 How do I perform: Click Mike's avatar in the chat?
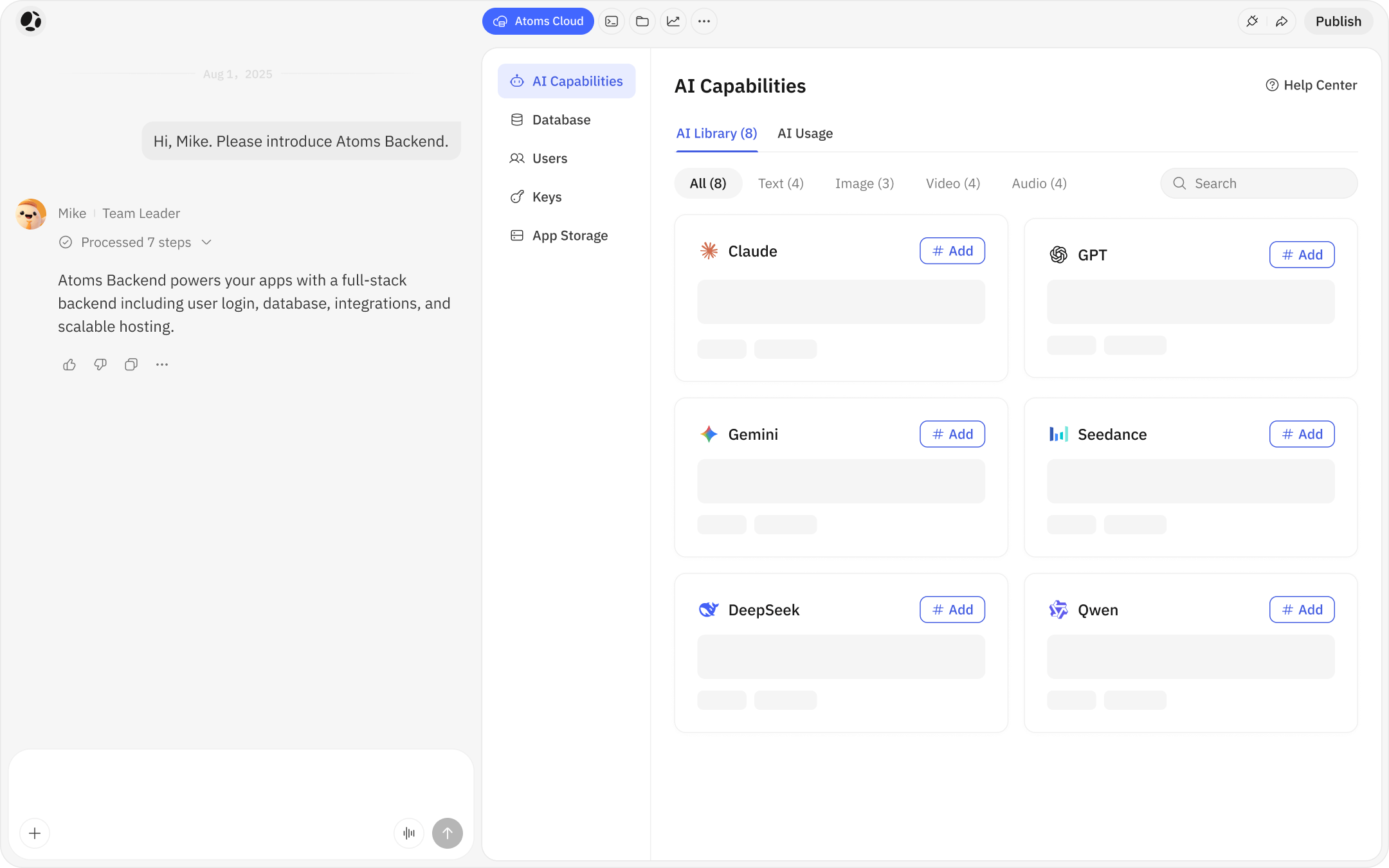[31, 214]
